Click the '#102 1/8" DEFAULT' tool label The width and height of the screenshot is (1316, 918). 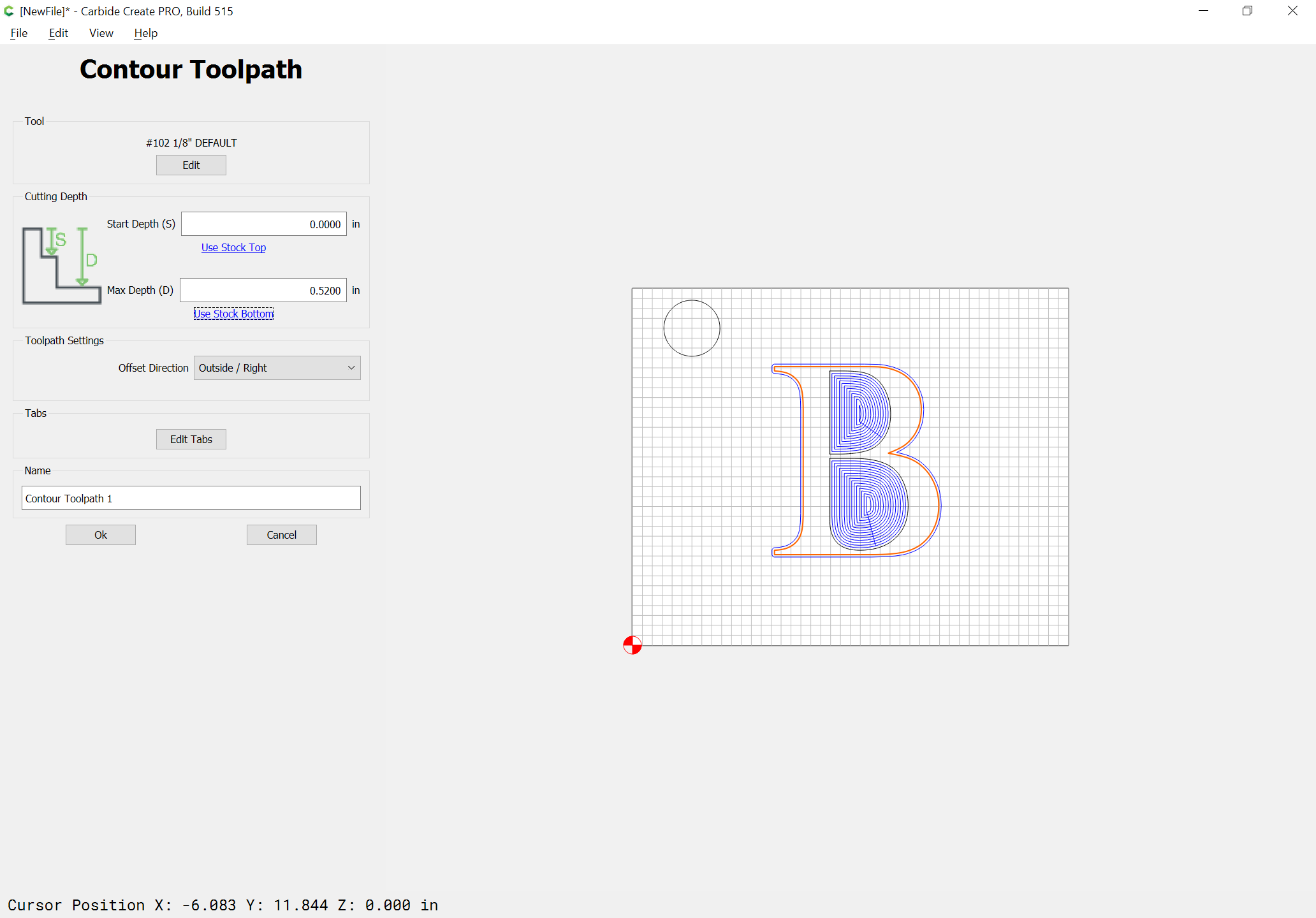[x=191, y=143]
